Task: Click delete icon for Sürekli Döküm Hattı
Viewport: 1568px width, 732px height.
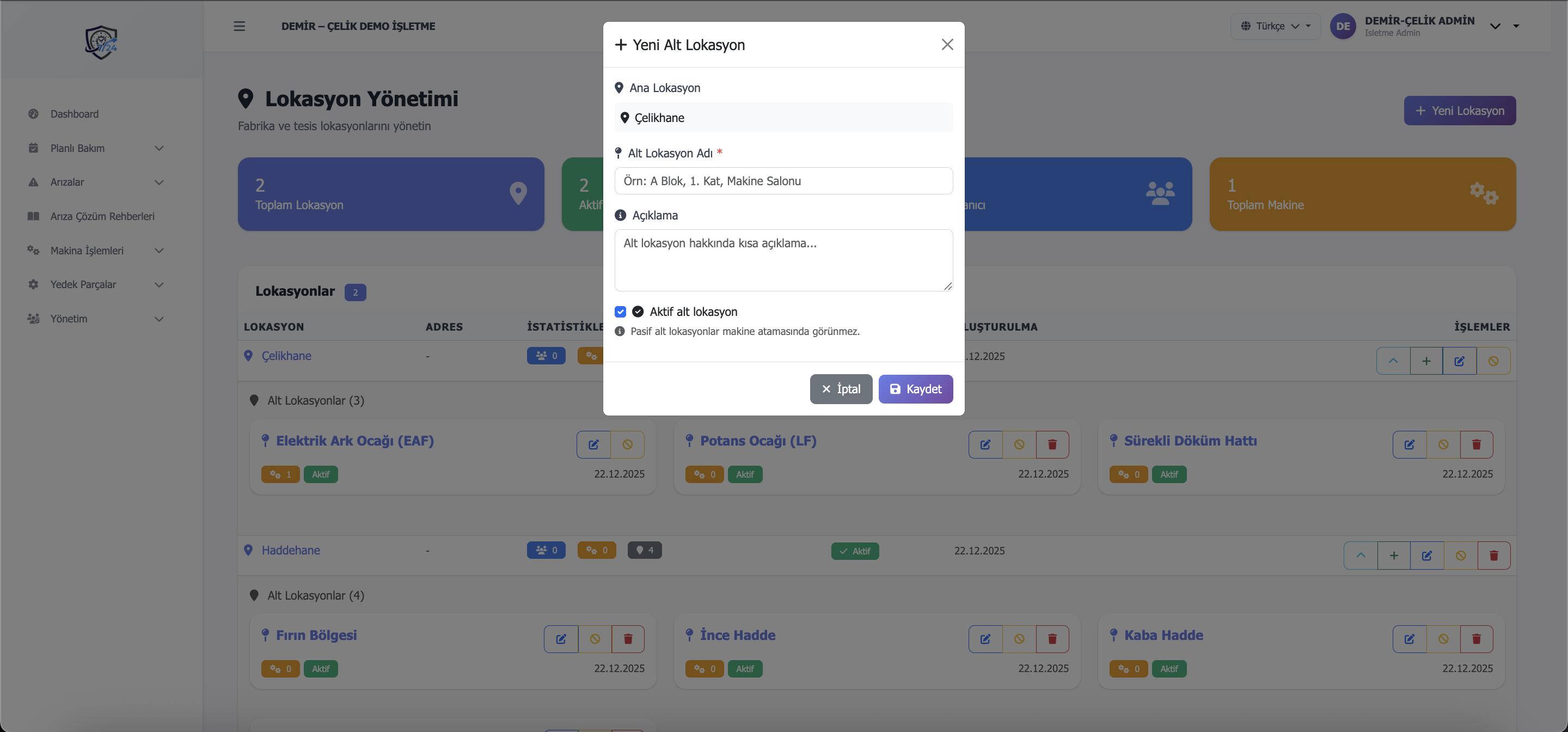Action: click(x=1476, y=444)
